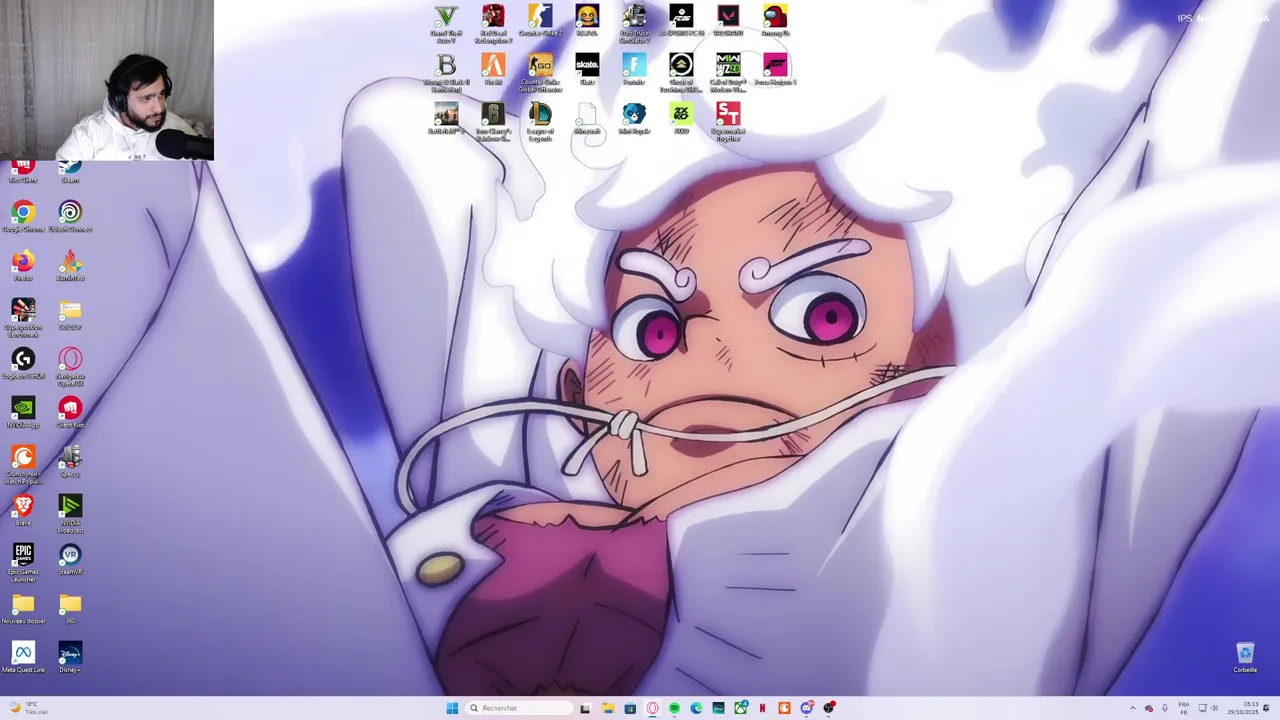Select the Battlefield desktop icon
Screen dimensions: 1280x720
[446, 119]
